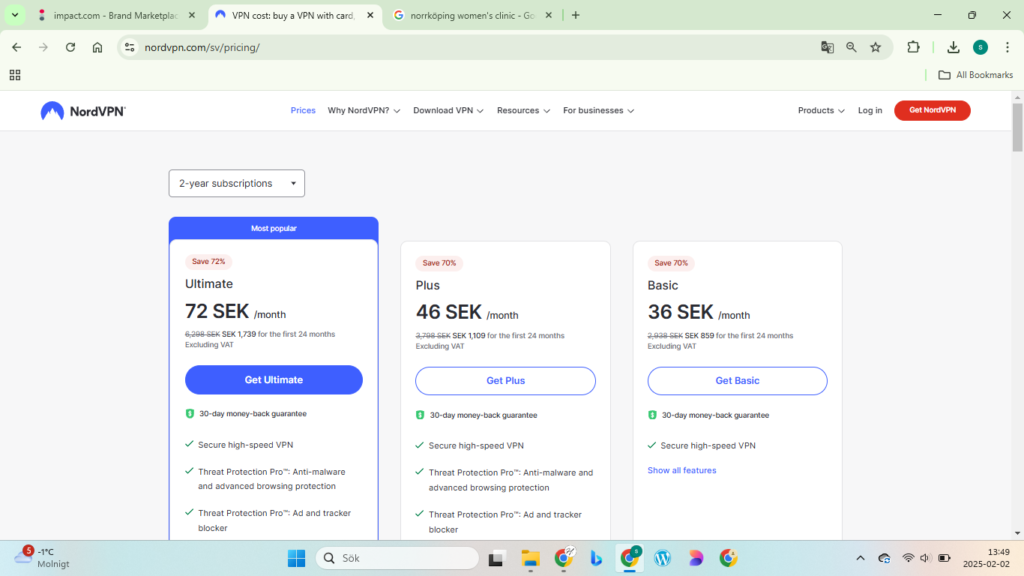
Task: Bookmark this page with the star icon
Action: click(x=876, y=47)
